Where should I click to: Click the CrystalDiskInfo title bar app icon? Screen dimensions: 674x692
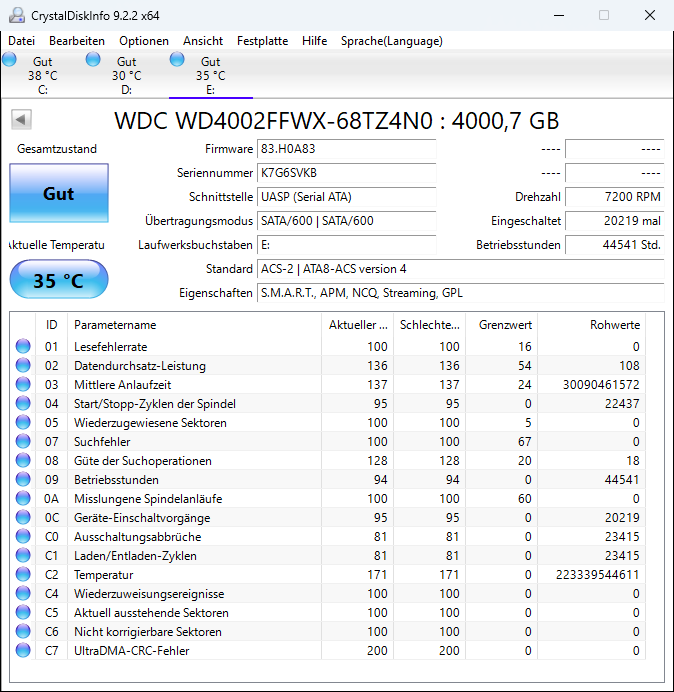point(17,15)
